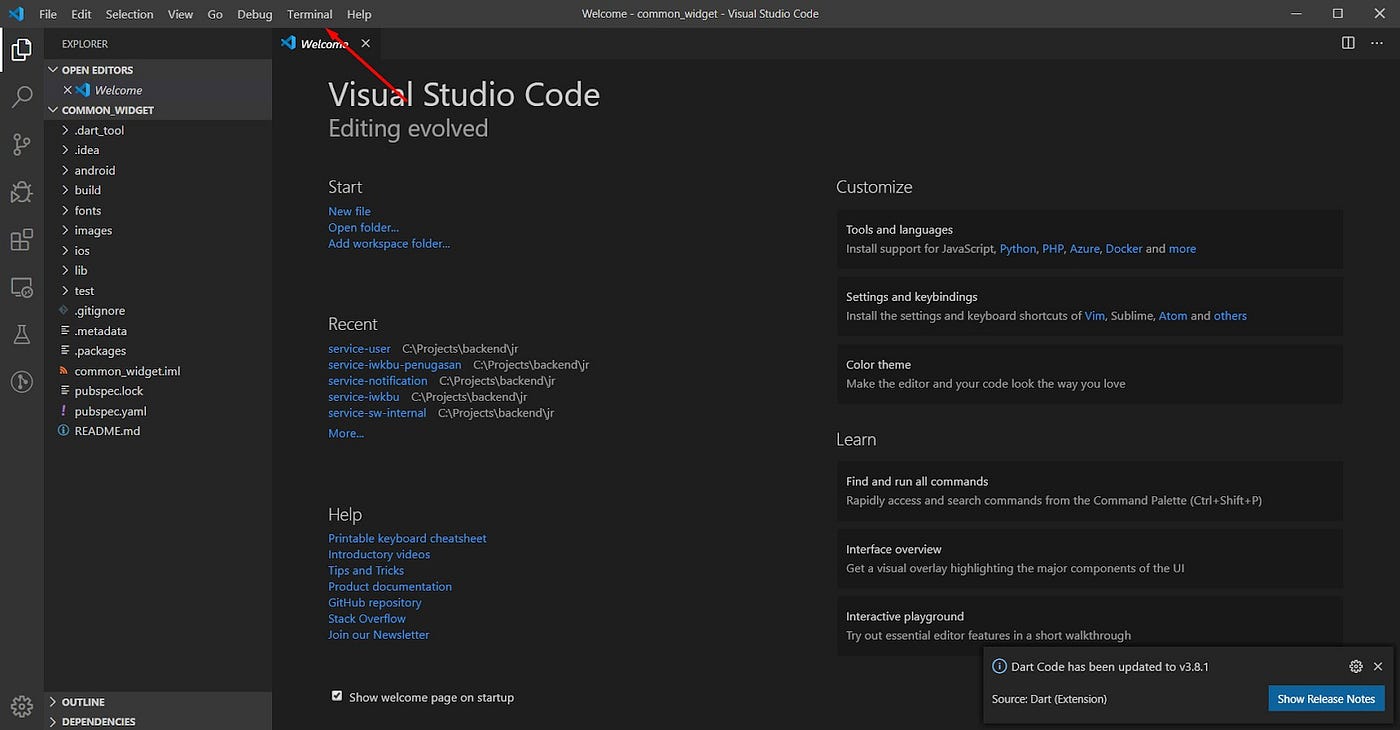This screenshot has height=730, width=1400.
Task: Open Printable keyboard cheatsheet link
Action: [x=407, y=538]
